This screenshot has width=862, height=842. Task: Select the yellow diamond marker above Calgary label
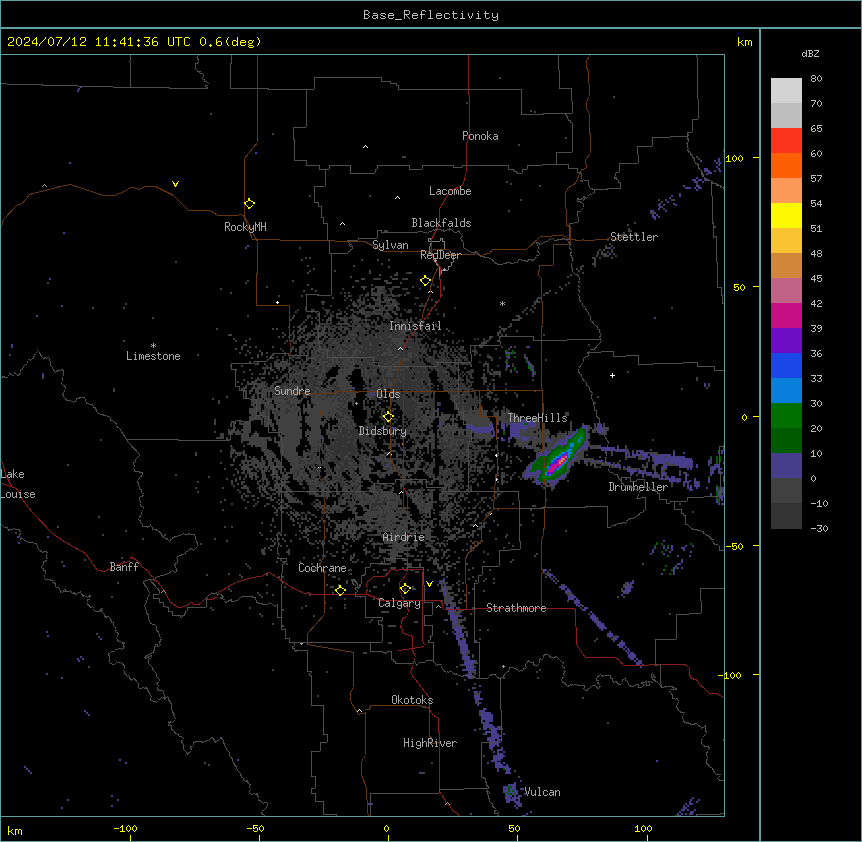coord(406,589)
